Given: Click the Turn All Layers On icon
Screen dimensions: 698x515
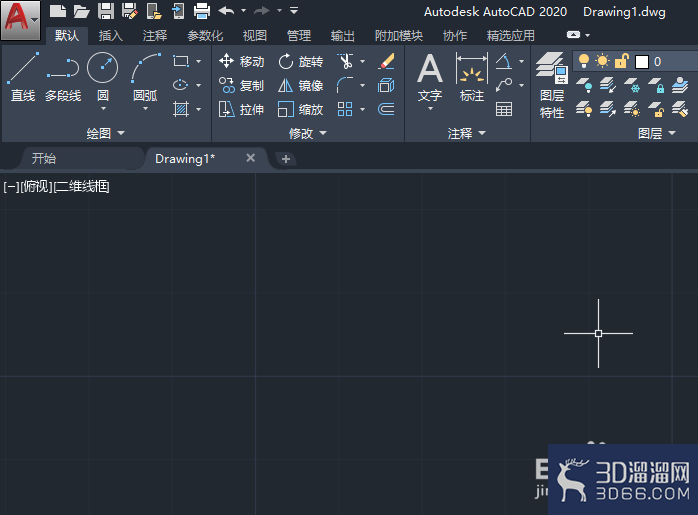Looking at the screenshot, I should [584, 109].
